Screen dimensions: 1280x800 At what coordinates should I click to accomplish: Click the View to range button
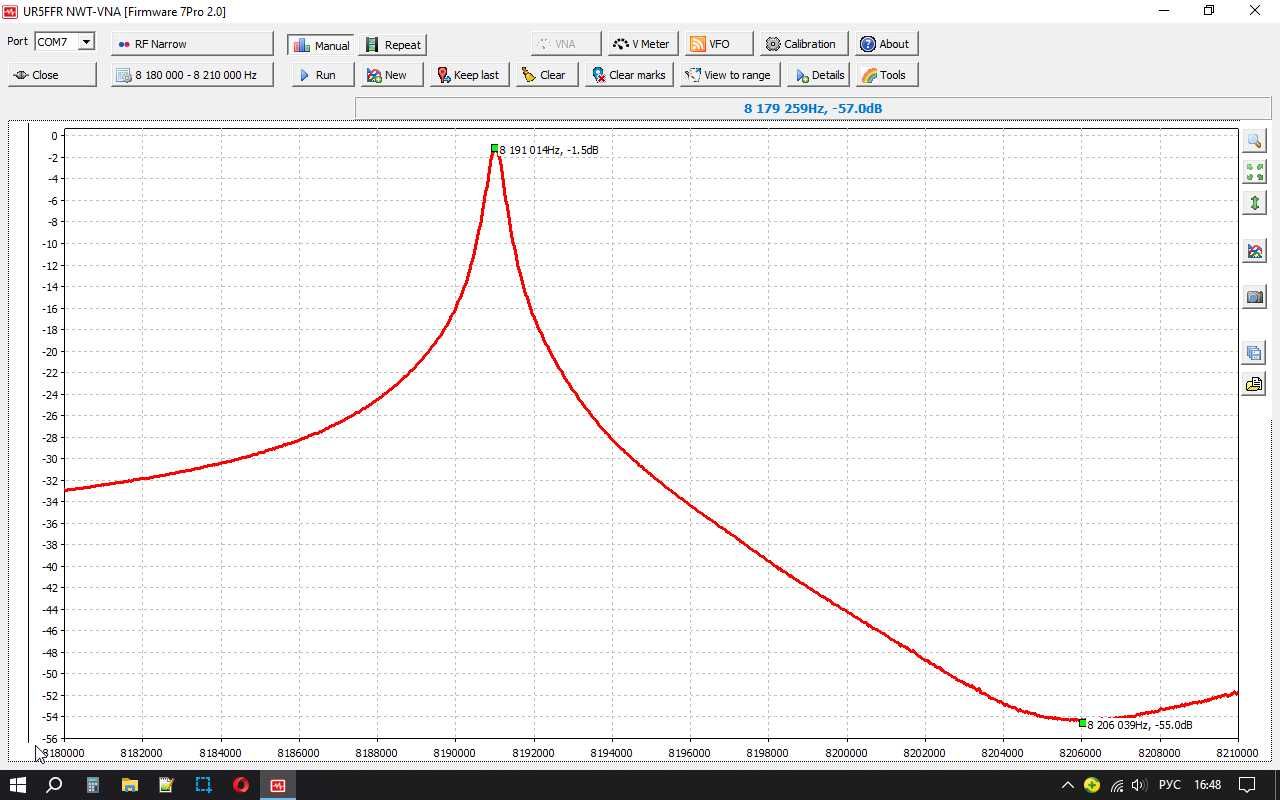click(x=730, y=75)
